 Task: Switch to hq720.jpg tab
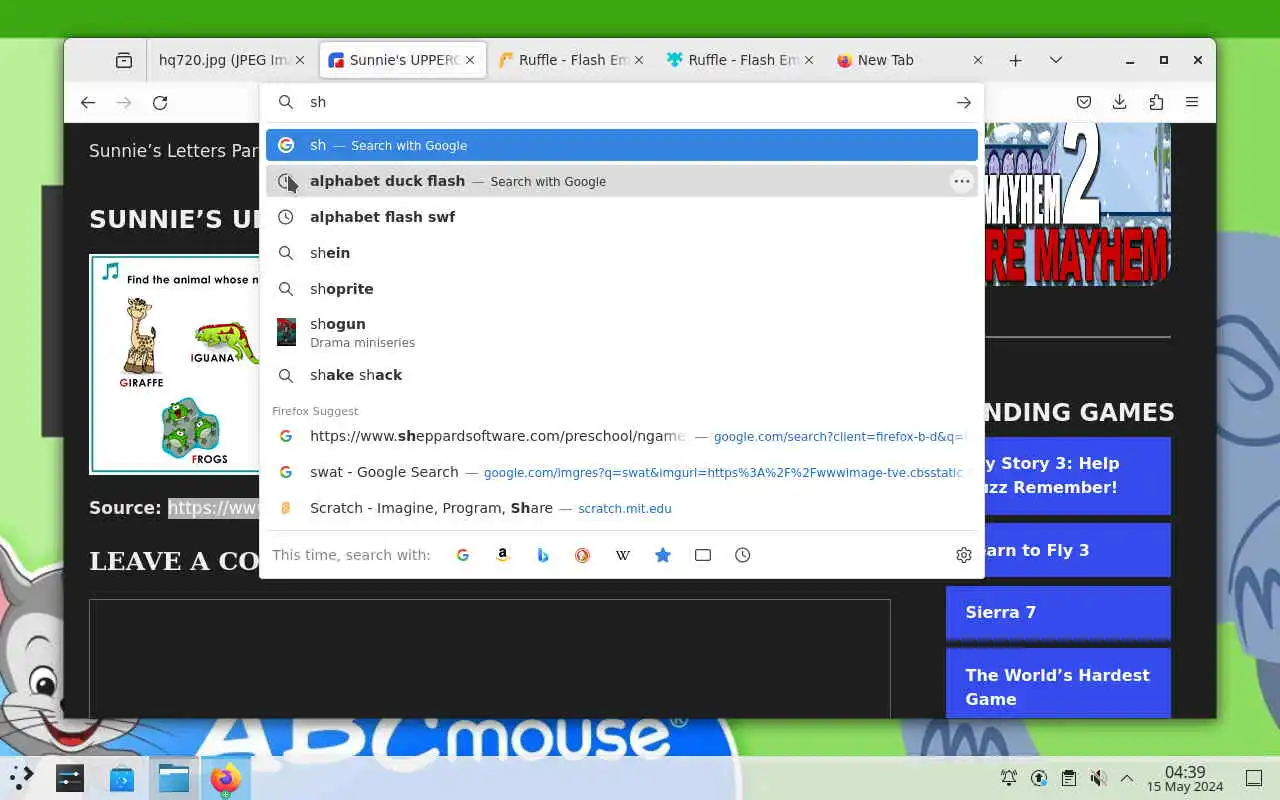[x=232, y=60]
